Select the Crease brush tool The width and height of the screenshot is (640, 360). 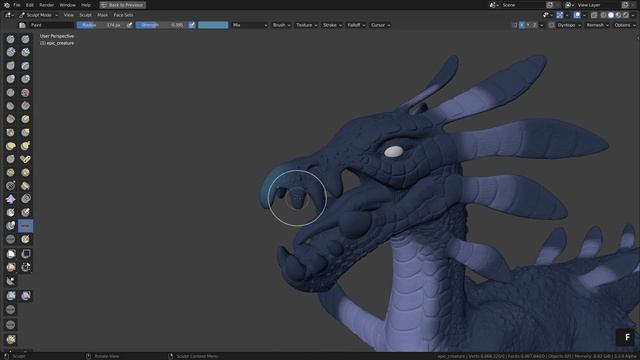point(11,93)
